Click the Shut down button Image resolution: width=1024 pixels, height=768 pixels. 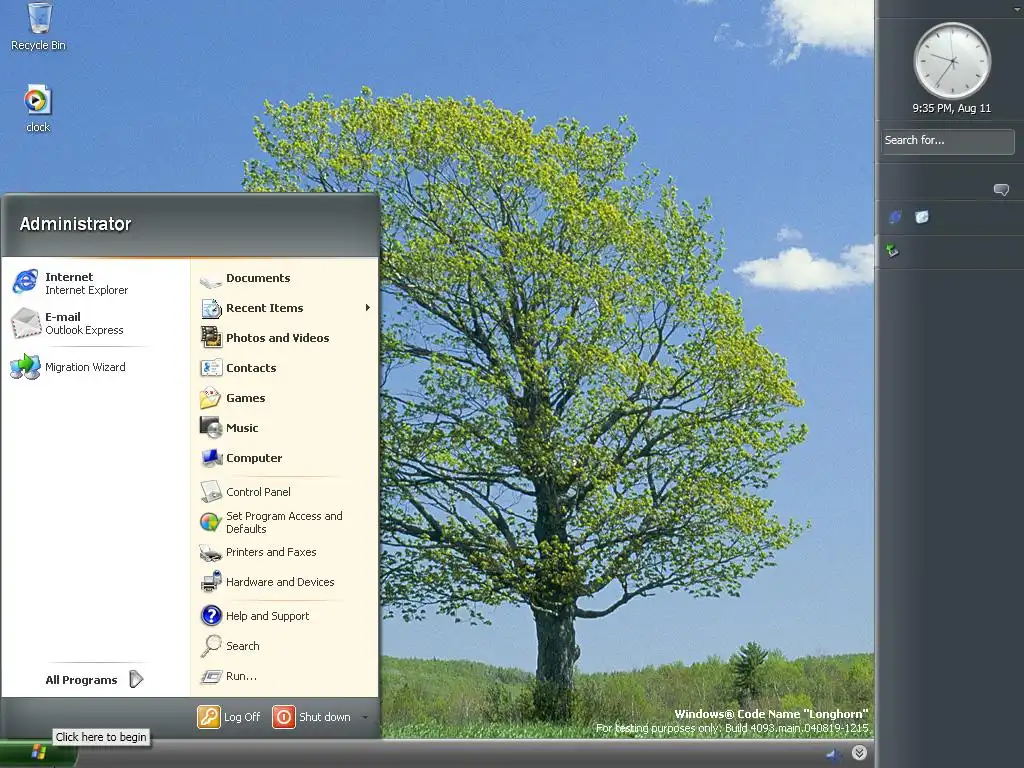pos(312,717)
